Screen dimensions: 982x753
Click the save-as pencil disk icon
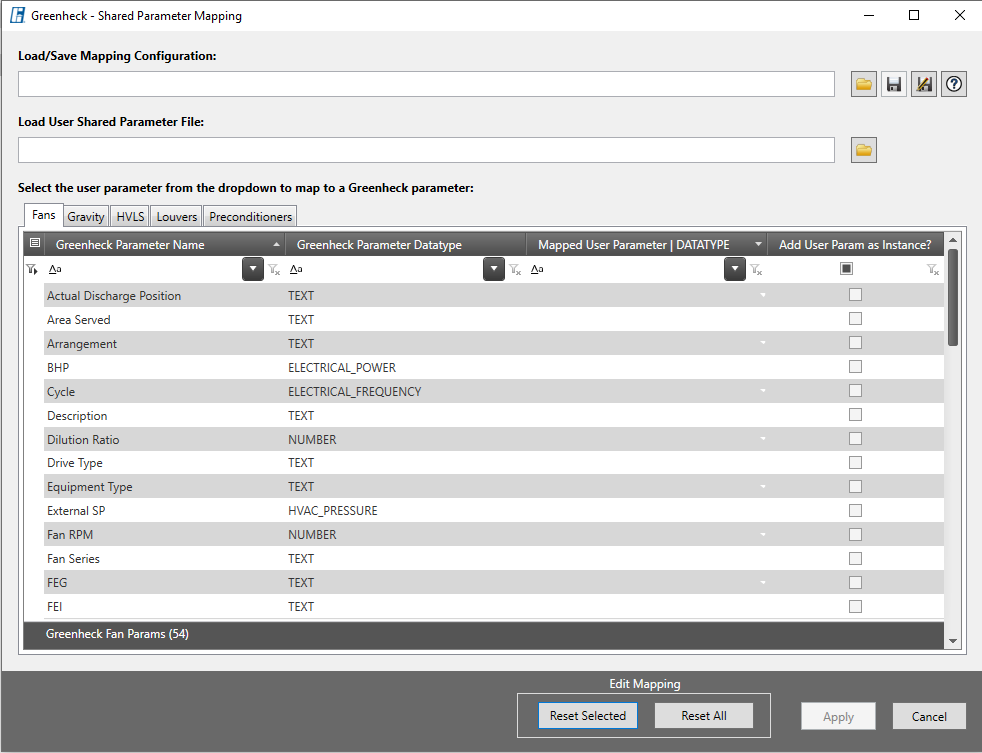pyautogui.click(x=924, y=84)
